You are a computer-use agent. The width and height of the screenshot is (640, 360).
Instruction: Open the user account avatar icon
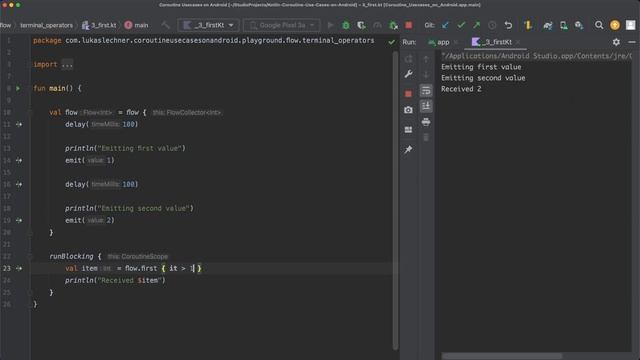[631, 25]
